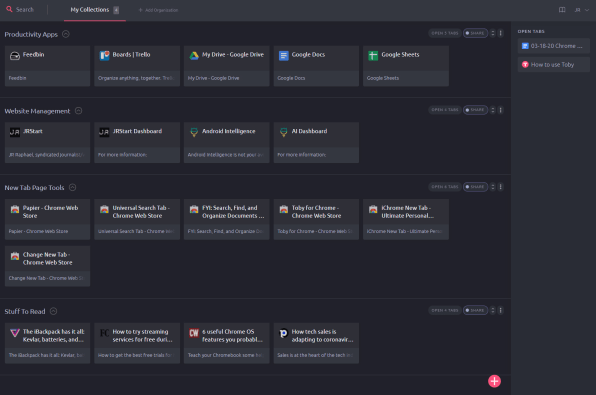Open the Feedbin bookmark card

[x=47, y=66]
